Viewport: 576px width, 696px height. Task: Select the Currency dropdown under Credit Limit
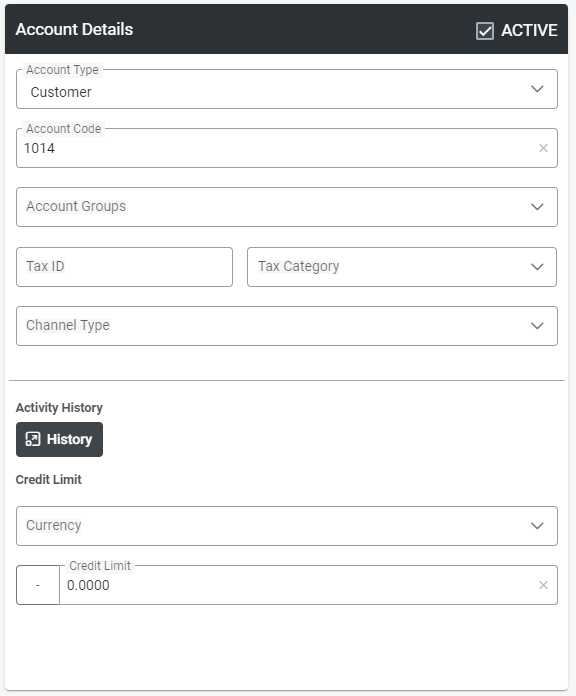coord(287,526)
